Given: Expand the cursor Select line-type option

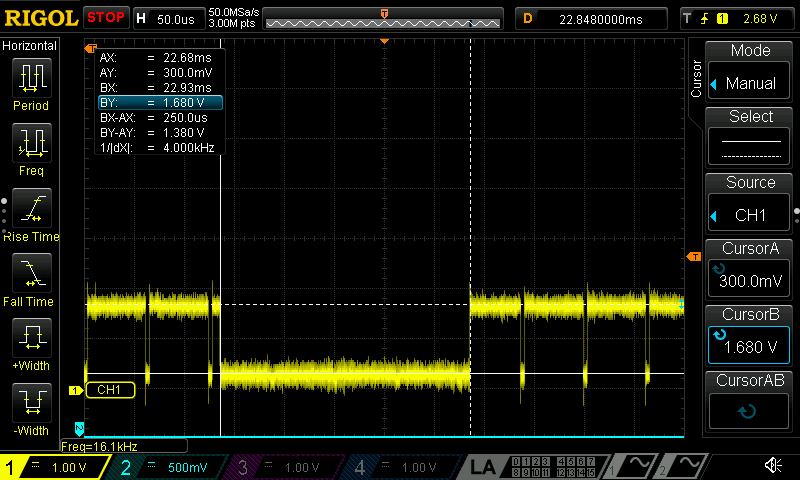Looking at the screenshot, I should point(750,138).
